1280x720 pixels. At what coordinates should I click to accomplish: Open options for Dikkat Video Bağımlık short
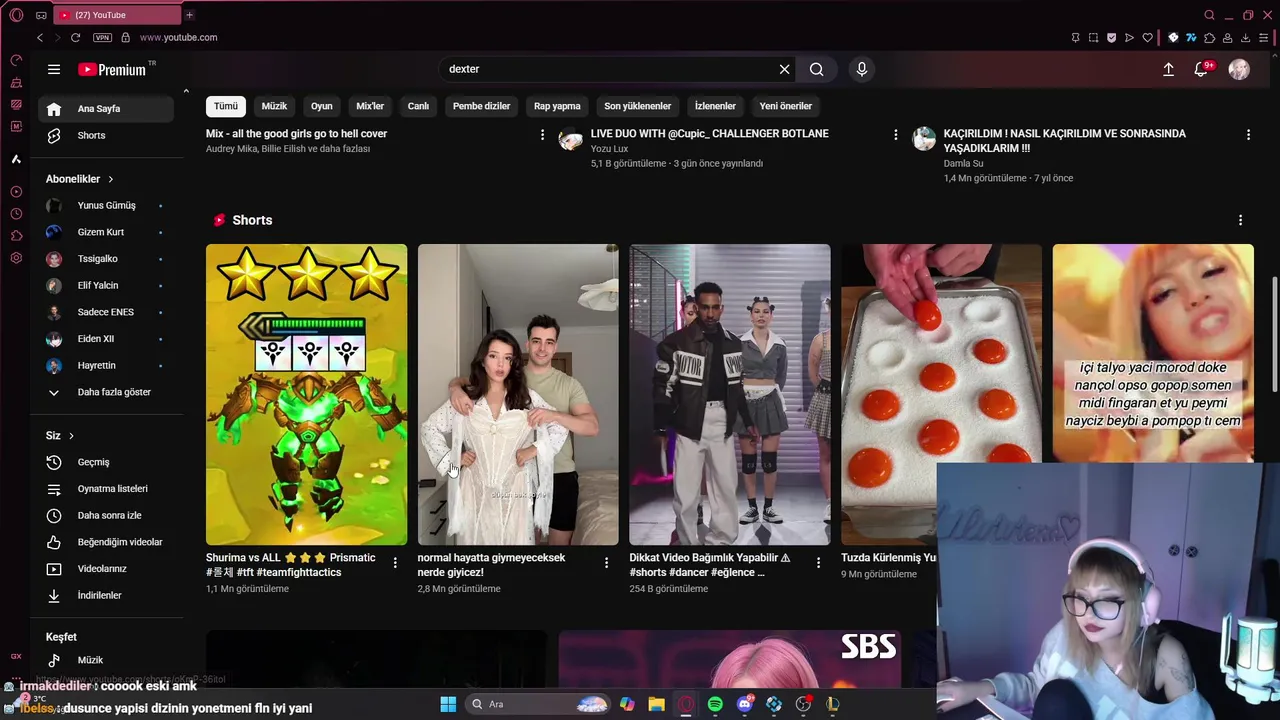pyautogui.click(x=818, y=563)
